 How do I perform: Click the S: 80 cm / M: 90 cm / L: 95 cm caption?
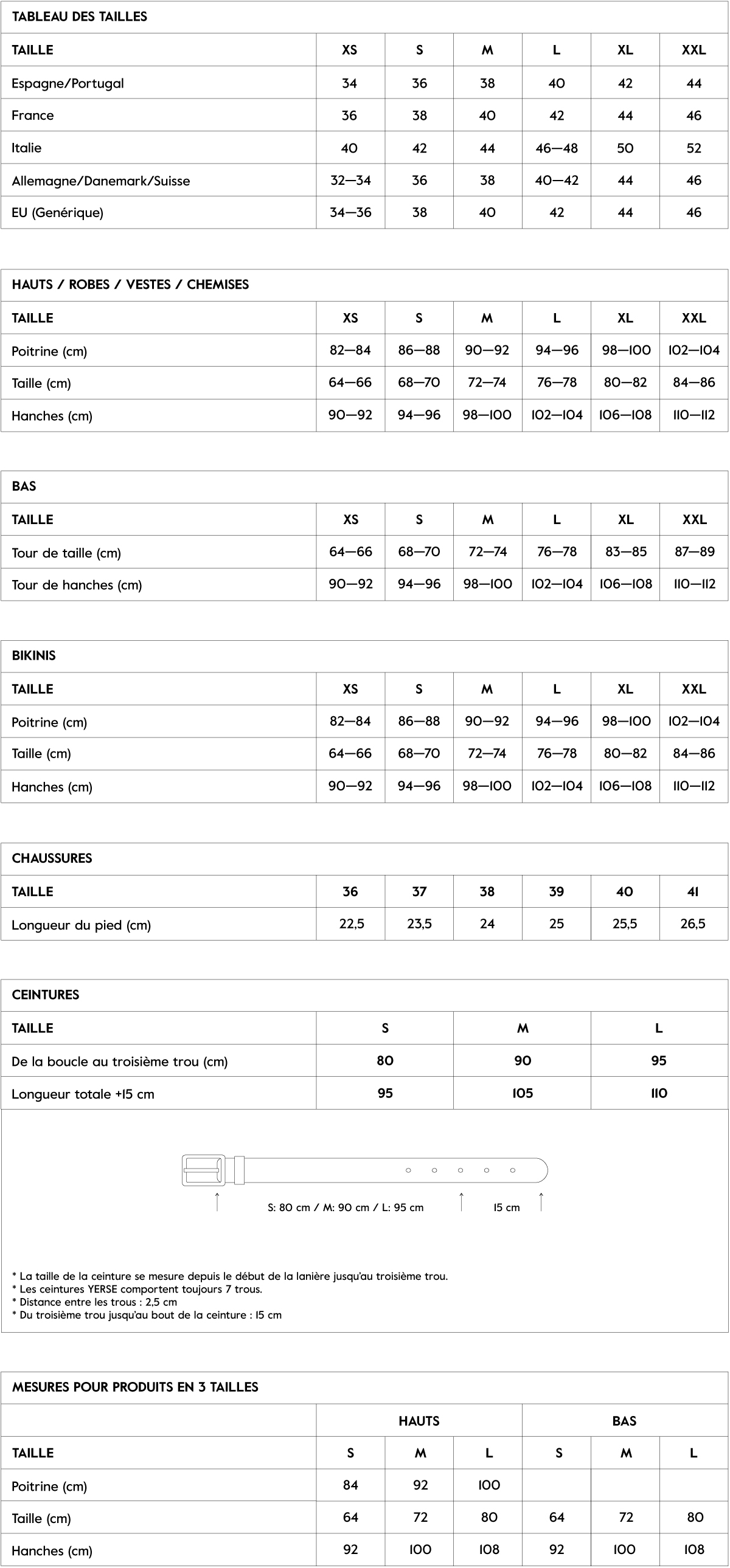click(x=346, y=1207)
